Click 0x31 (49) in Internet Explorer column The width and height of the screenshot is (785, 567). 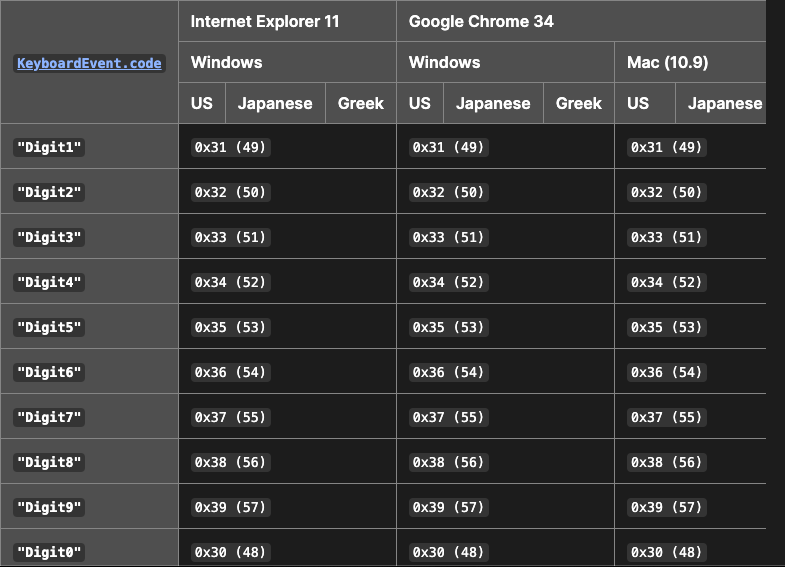tap(231, 148)
